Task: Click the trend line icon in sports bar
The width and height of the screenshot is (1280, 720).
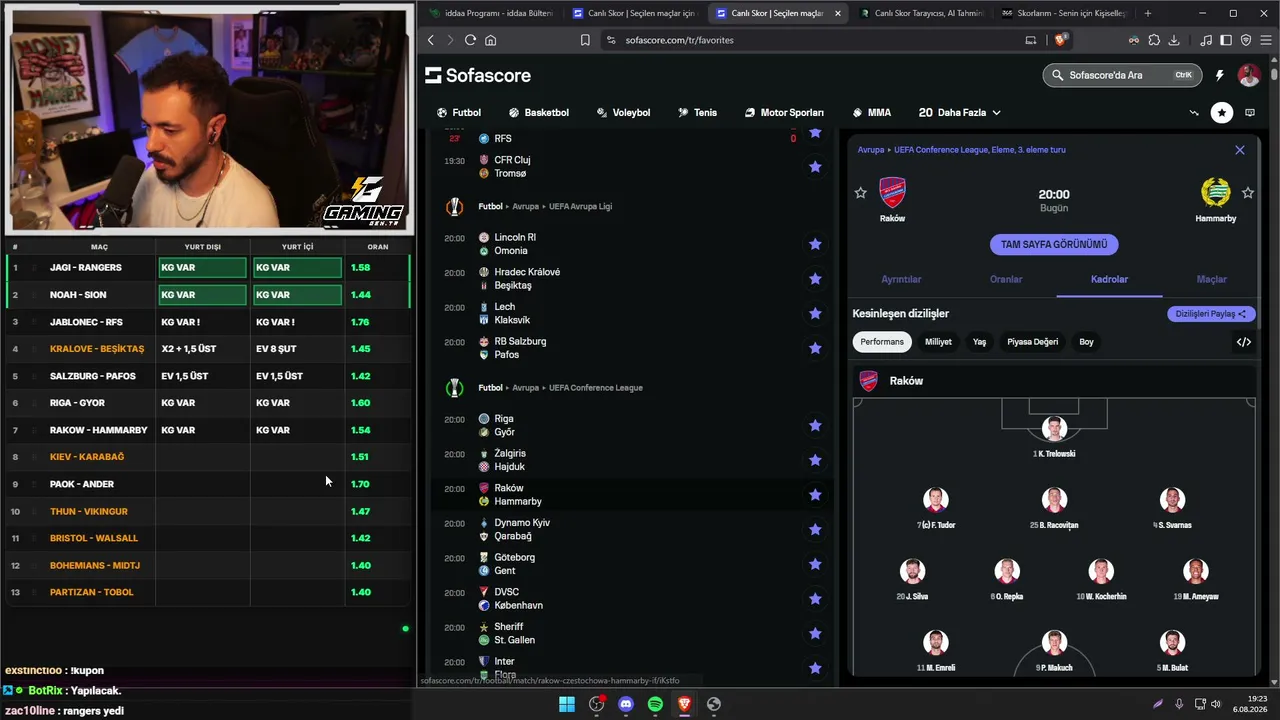Action: pos(1194,113)
